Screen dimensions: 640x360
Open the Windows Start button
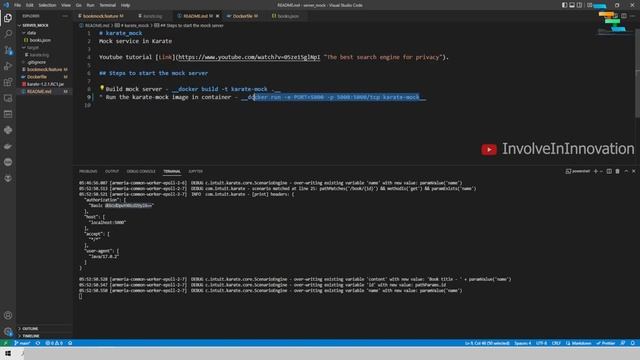coord(8,353)
